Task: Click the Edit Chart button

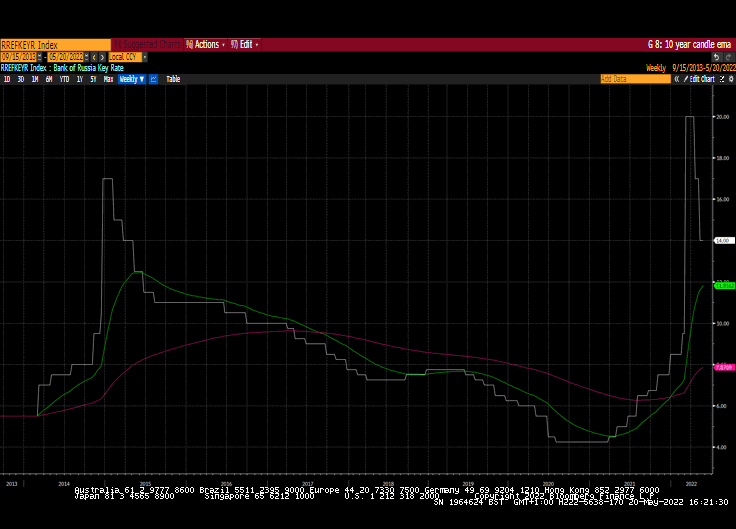Action: pos(703,78)
